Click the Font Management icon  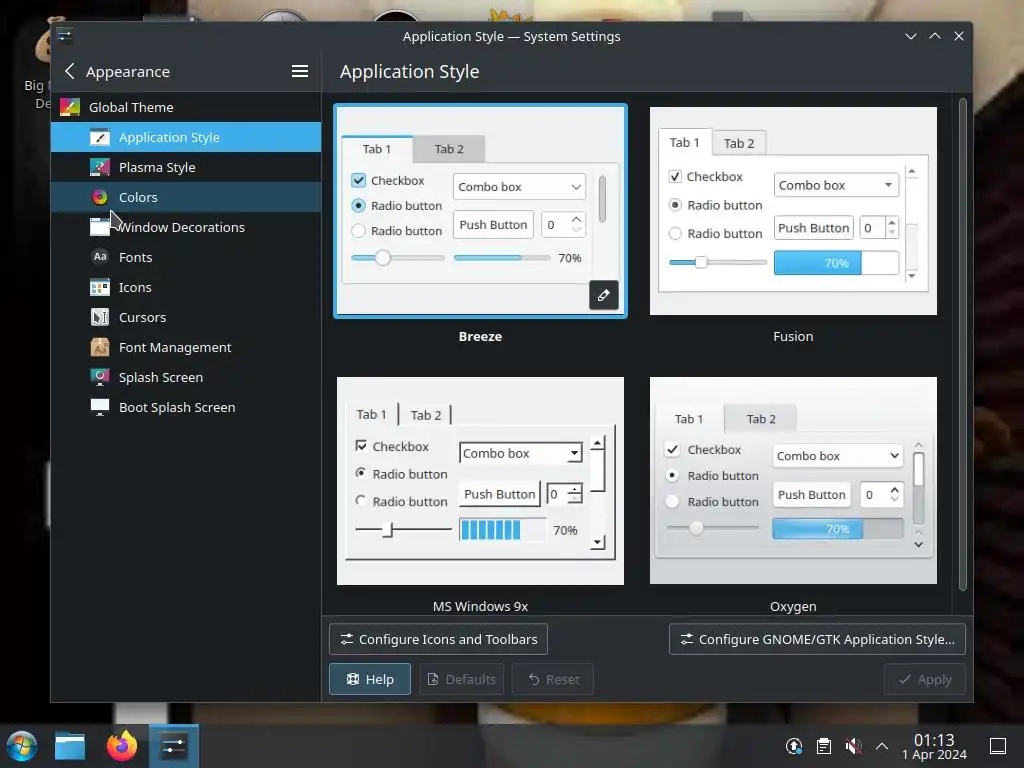[99, 347]
